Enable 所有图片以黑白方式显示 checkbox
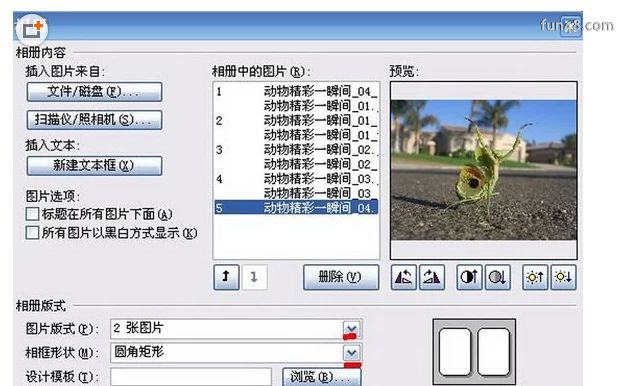Screen dimensions: 635x386 coord(32,233)
